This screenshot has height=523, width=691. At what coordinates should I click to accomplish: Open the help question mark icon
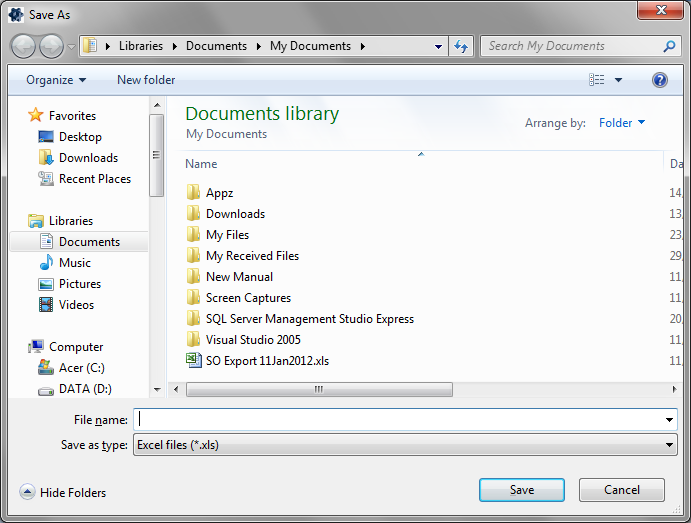click(659, 80)
